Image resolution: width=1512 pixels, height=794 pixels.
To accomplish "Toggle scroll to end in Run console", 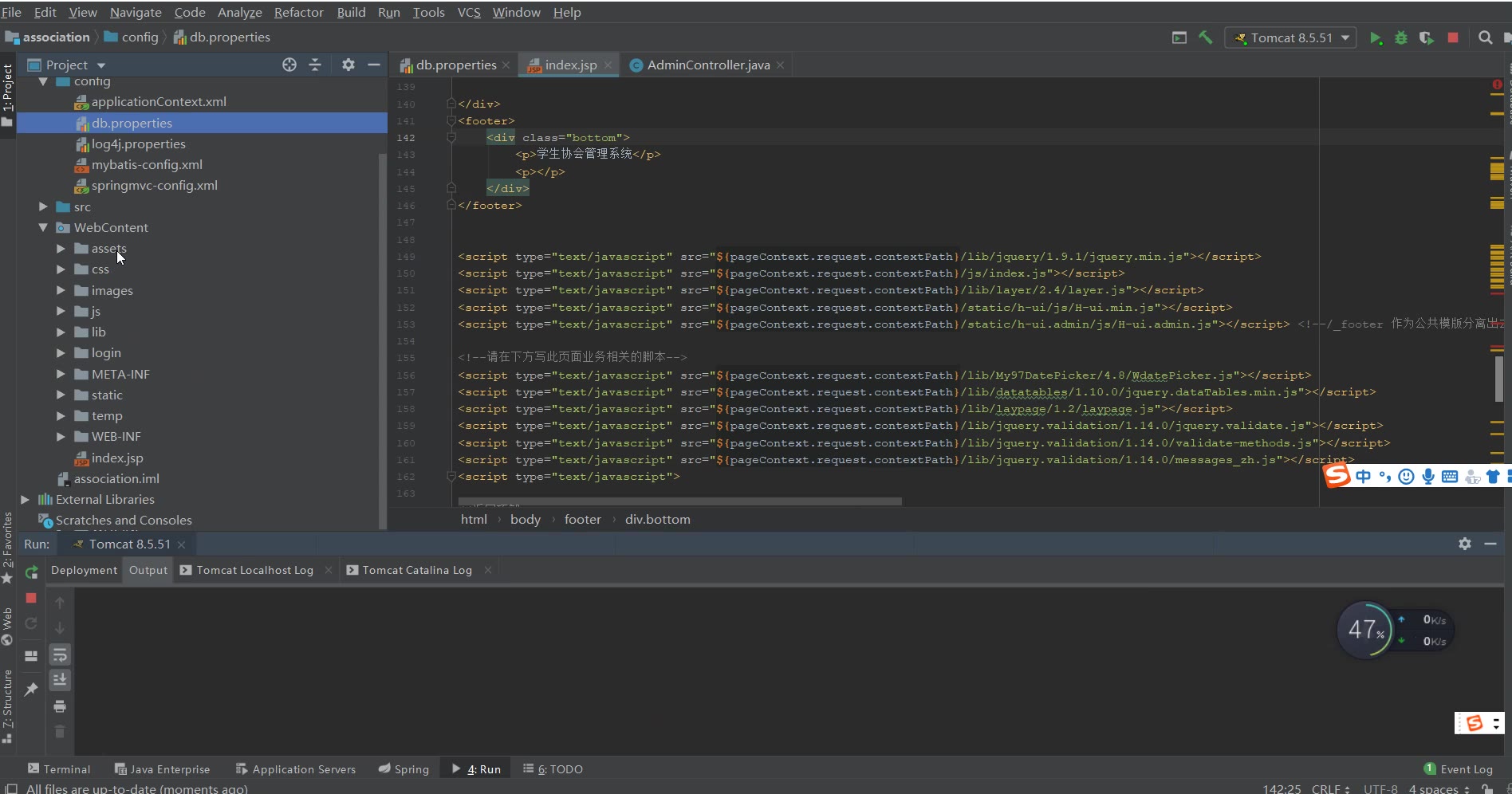I will coord(60,680).
